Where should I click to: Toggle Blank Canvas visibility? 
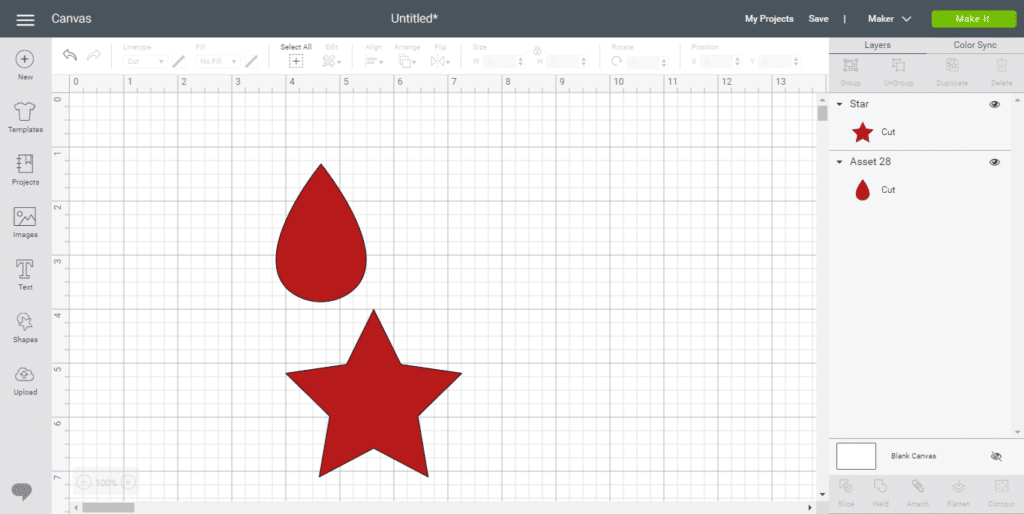pyautogui.click(x=995, y=456)
